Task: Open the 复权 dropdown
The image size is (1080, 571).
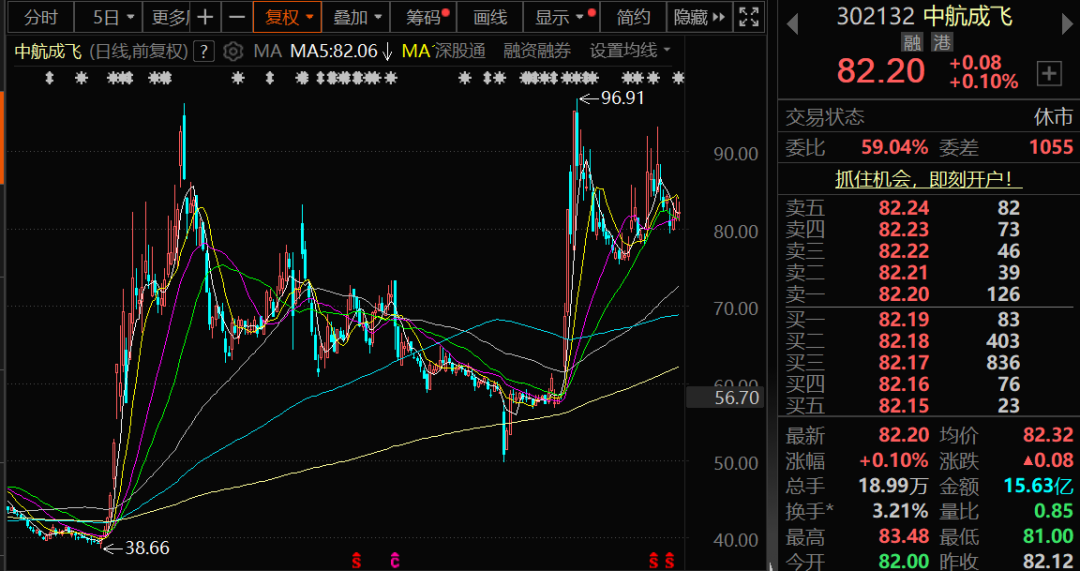Action: coord(286,17)
